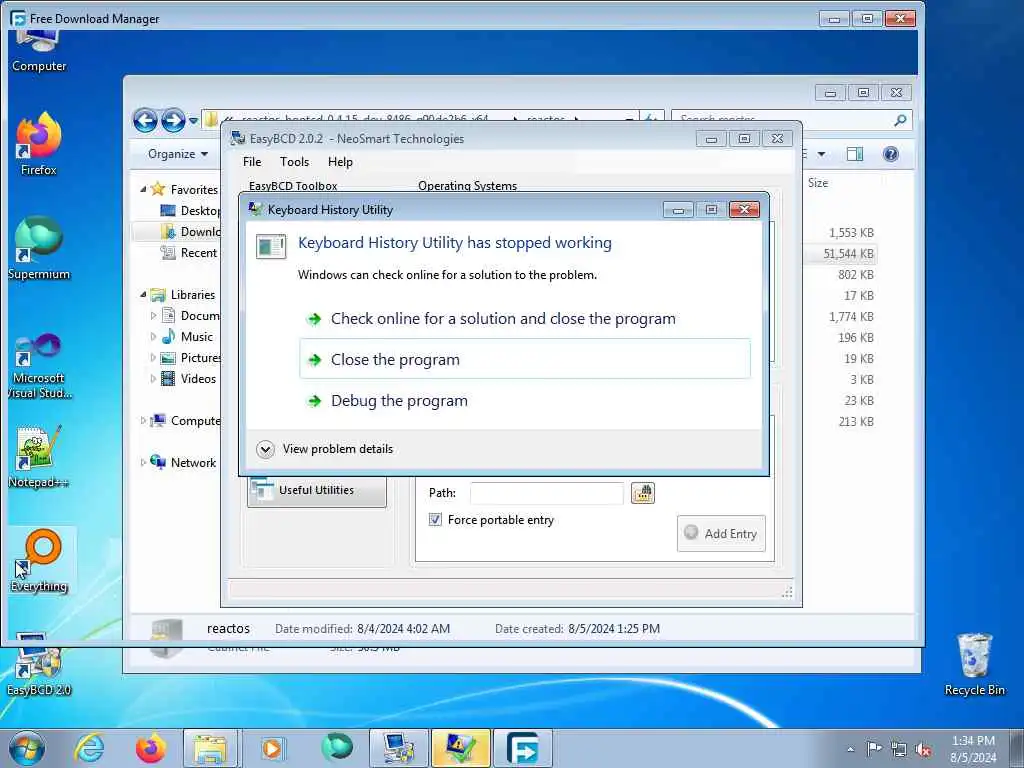Click the 51,544 KB file size entry
Screen dimensions: 1024x768
(848, 253)
